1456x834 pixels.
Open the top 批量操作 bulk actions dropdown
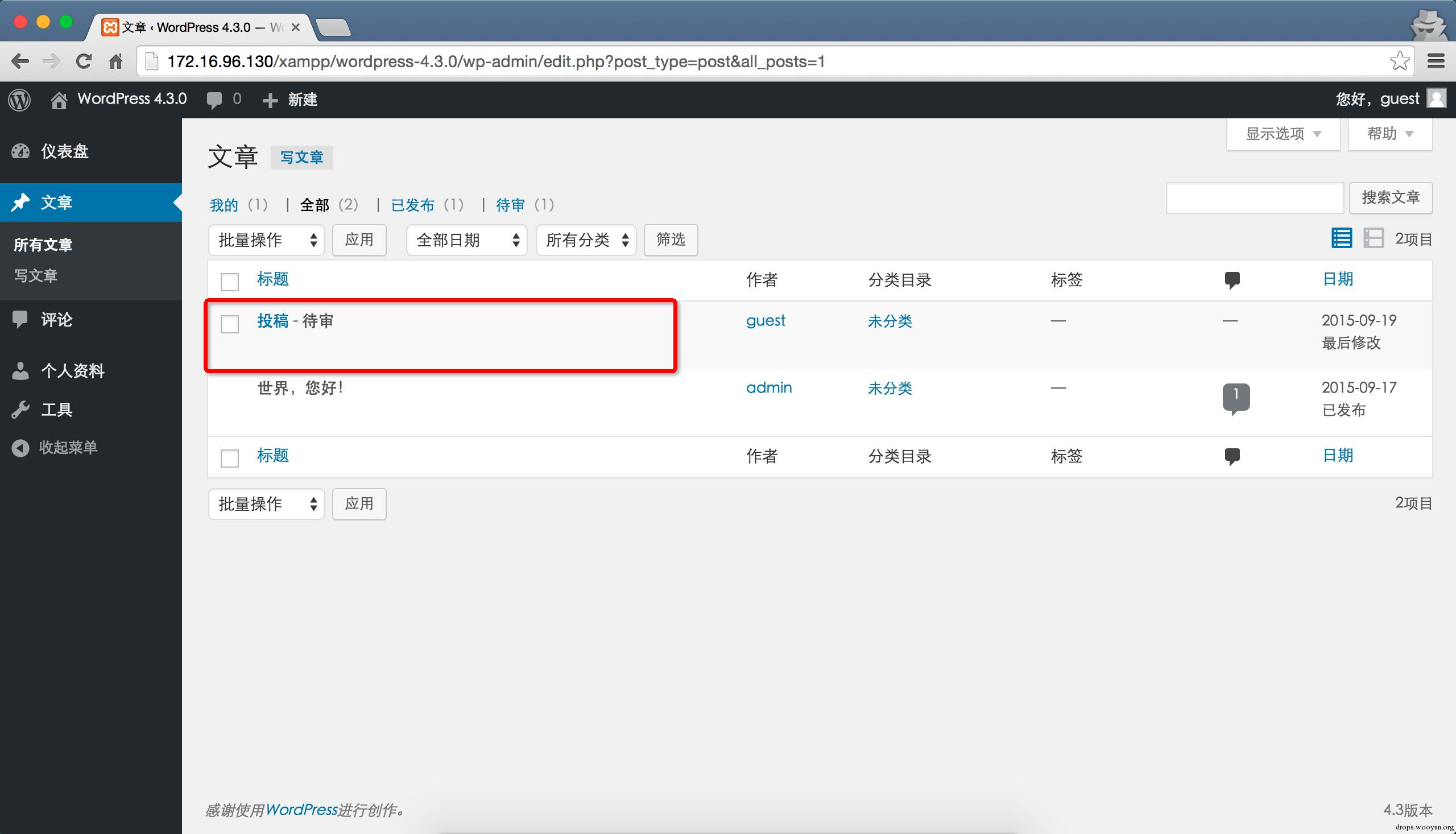pos(266,240)
